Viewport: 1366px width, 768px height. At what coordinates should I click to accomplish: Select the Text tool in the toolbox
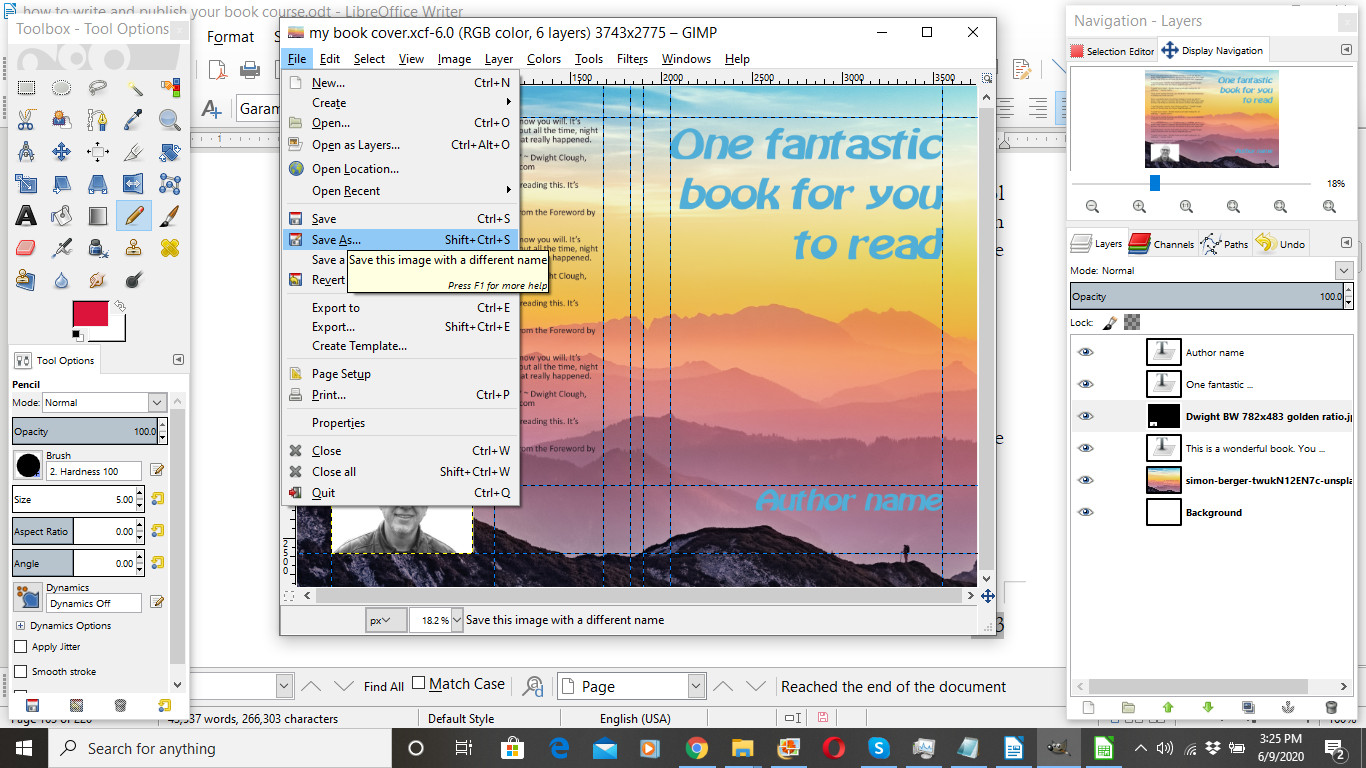click(x=26, y=215)
